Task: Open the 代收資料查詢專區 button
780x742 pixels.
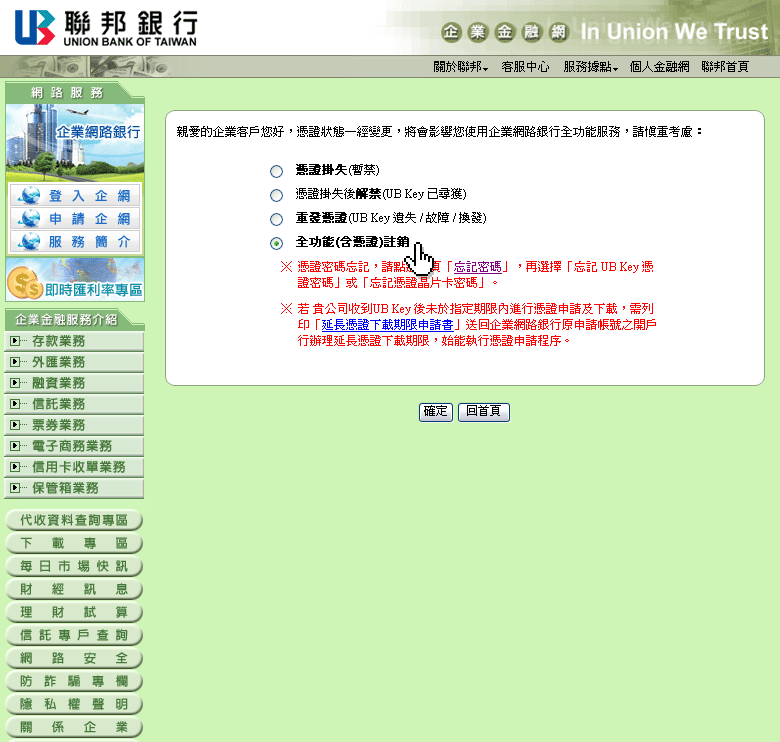Action: pos(74,520)
